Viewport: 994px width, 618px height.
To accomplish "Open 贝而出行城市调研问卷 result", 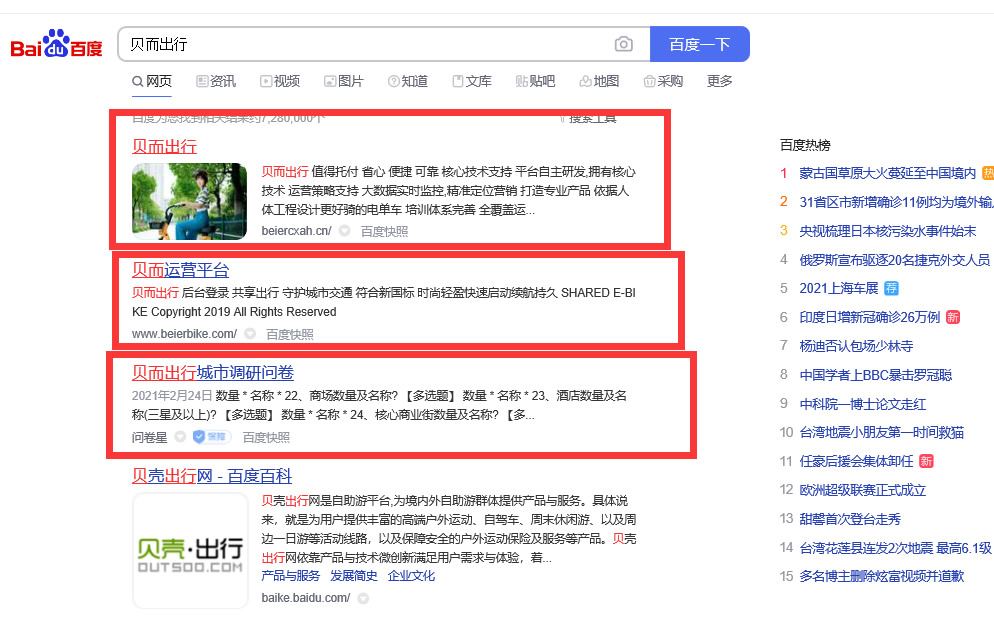I will click(213, 373).
